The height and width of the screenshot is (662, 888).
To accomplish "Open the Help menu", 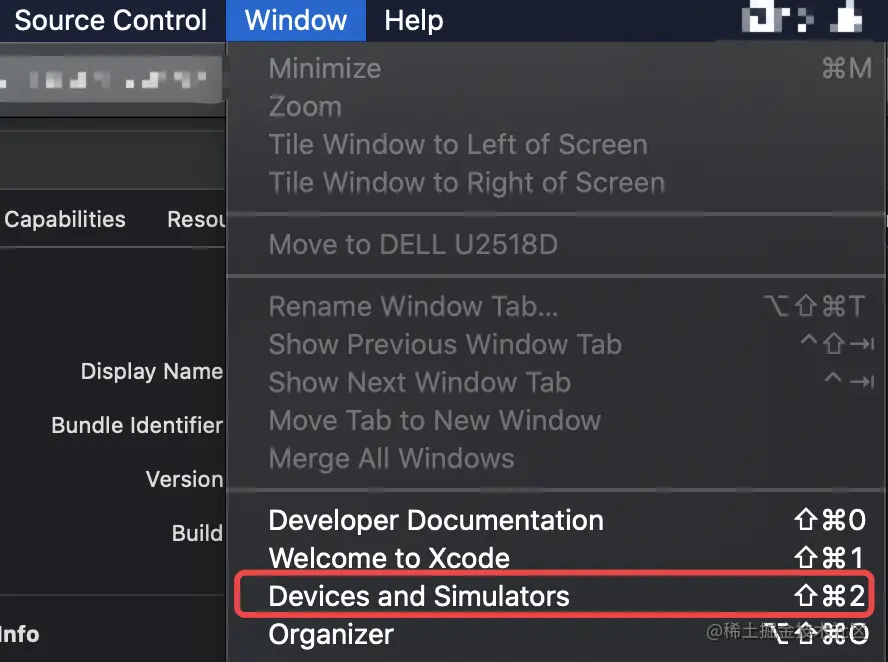I will coord(413,20).
